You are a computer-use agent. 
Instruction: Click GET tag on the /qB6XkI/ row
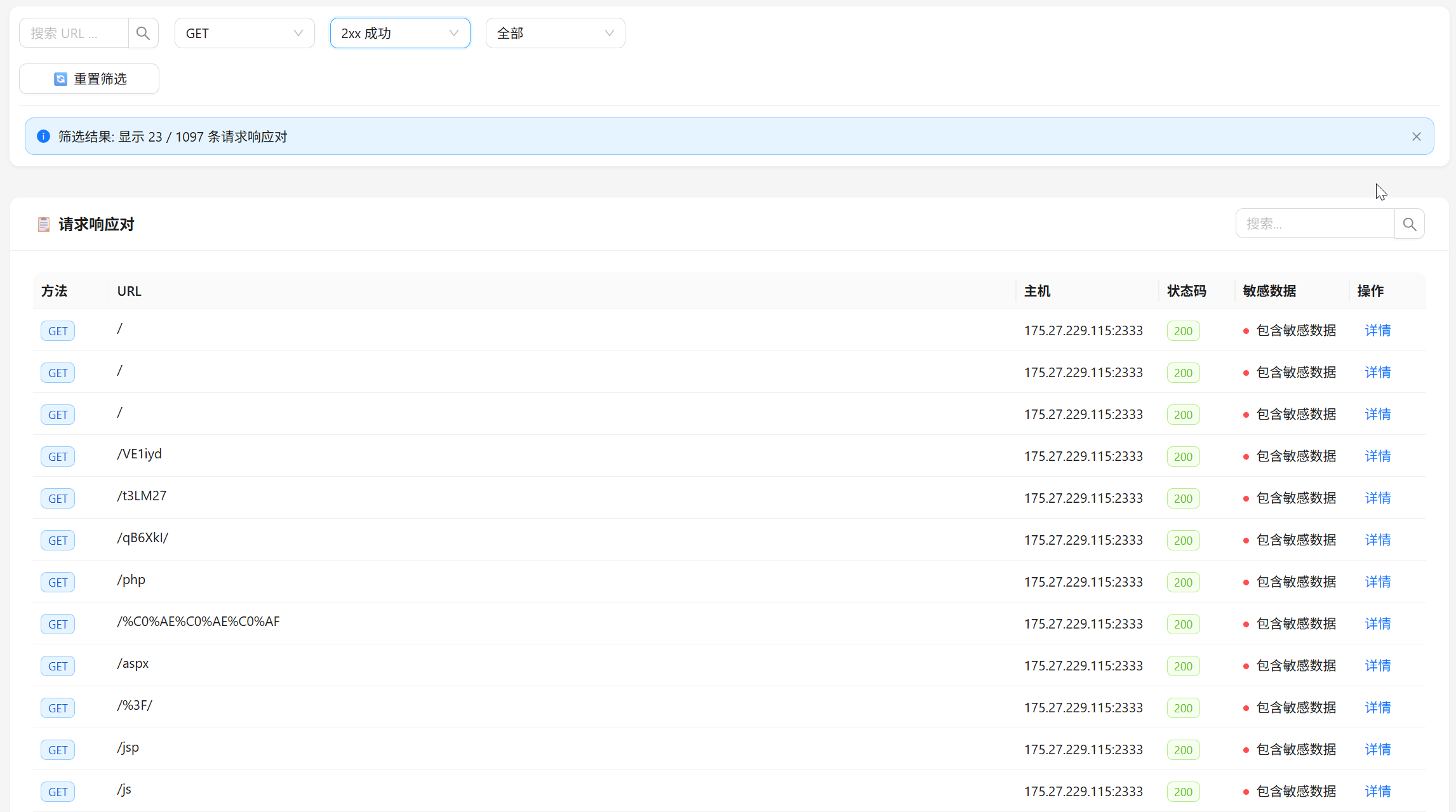point(58,540)
